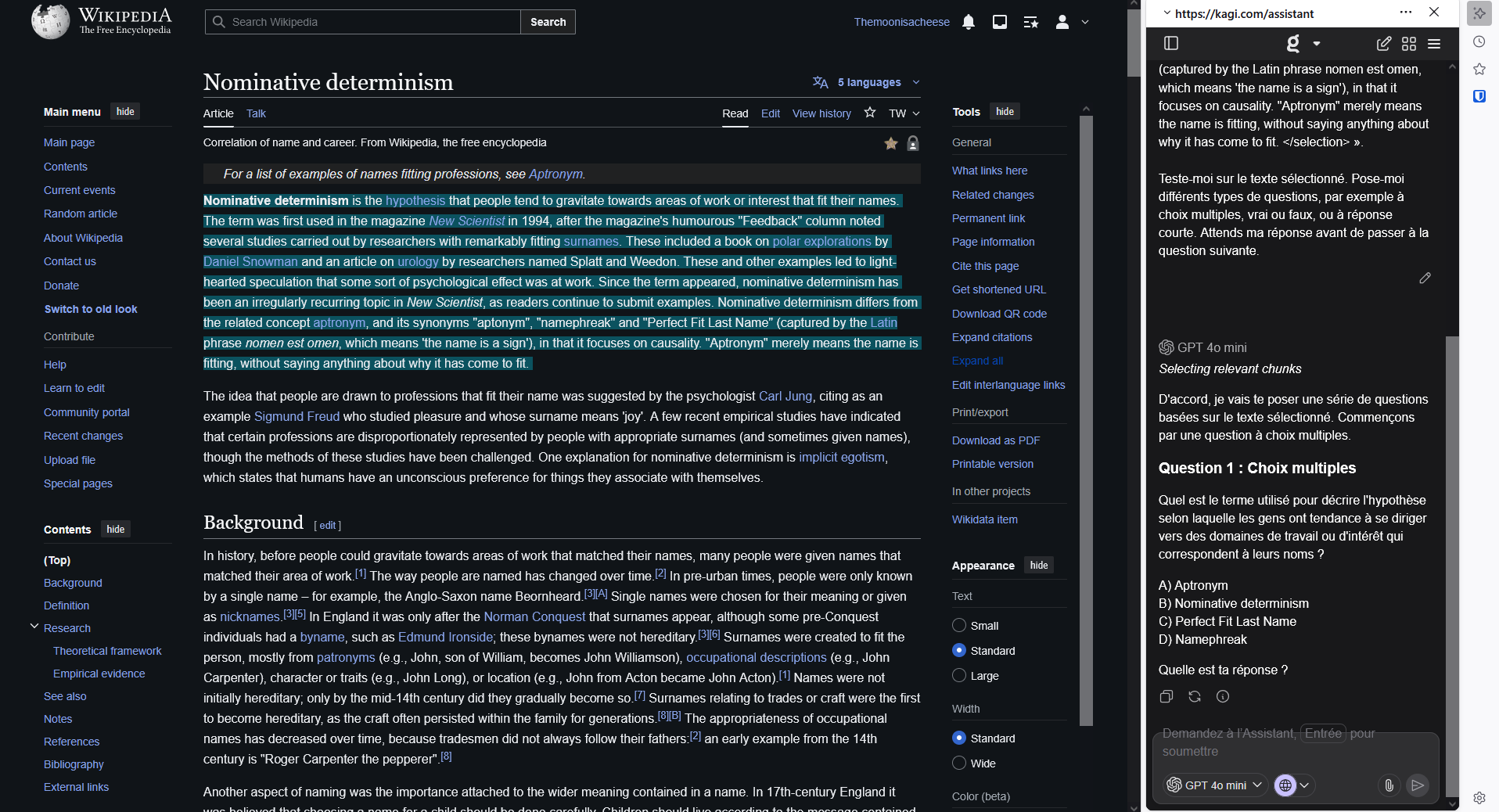This screenshot has height=812, width=1499.
Task: Star the article for watchlist
Action: pyautogui.click(x=869, y=113)
